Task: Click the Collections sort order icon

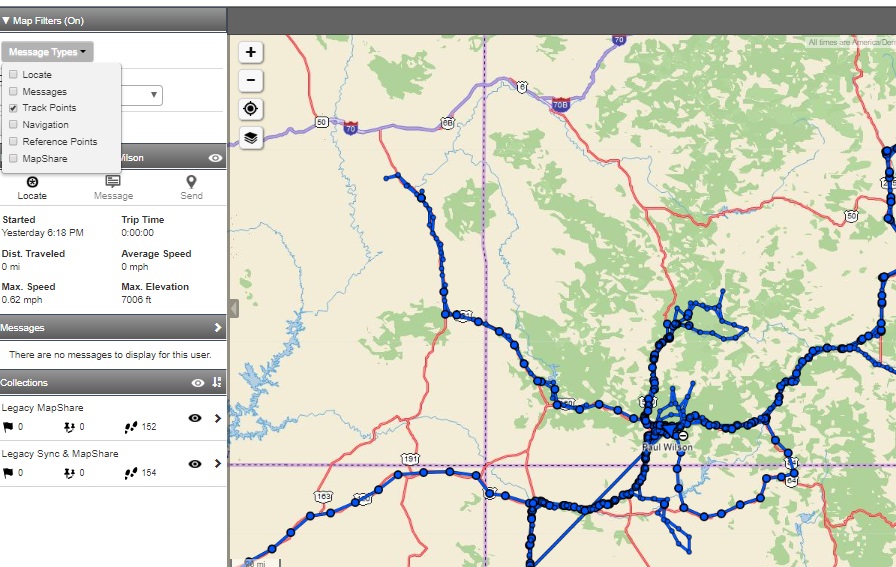Action: (217, 383)
